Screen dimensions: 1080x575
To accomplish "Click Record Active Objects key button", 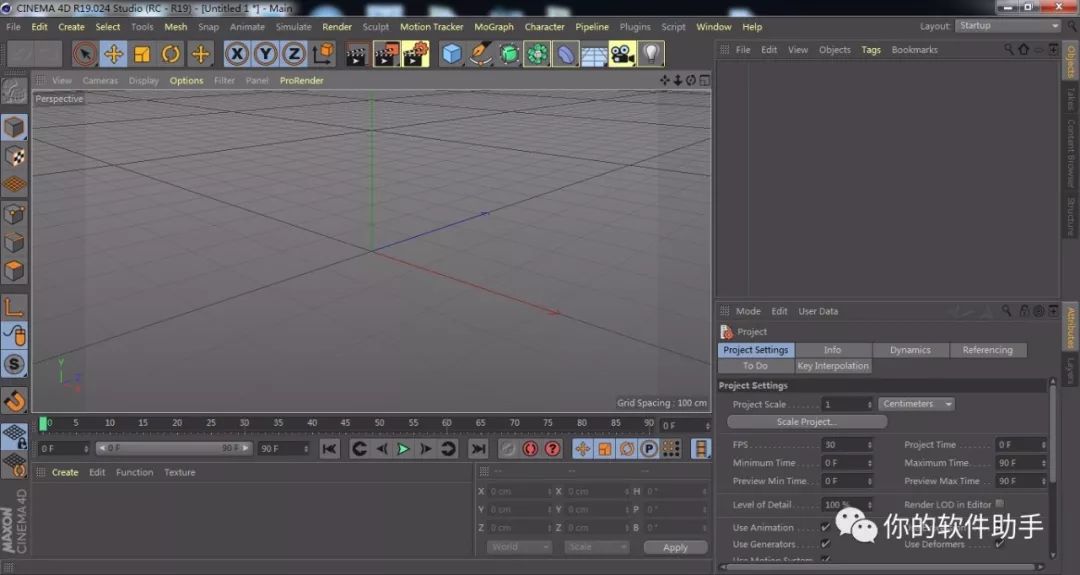I will (507, 449).
